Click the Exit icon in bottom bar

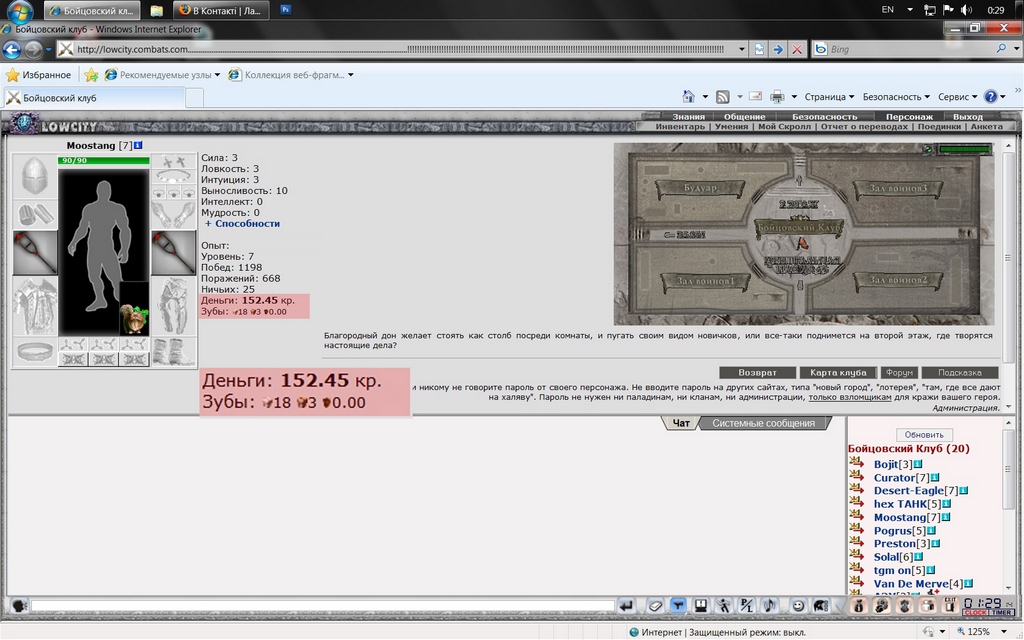click(950, 605)
